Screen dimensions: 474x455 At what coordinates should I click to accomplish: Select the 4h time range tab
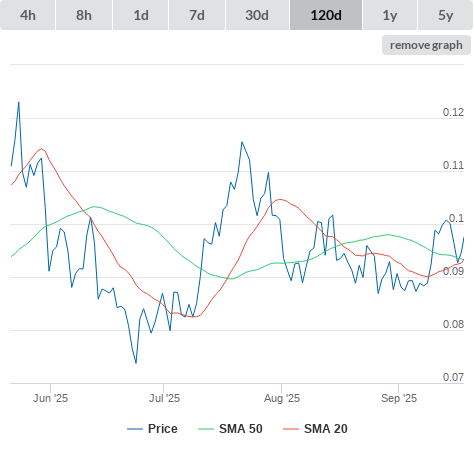(28, 15)
